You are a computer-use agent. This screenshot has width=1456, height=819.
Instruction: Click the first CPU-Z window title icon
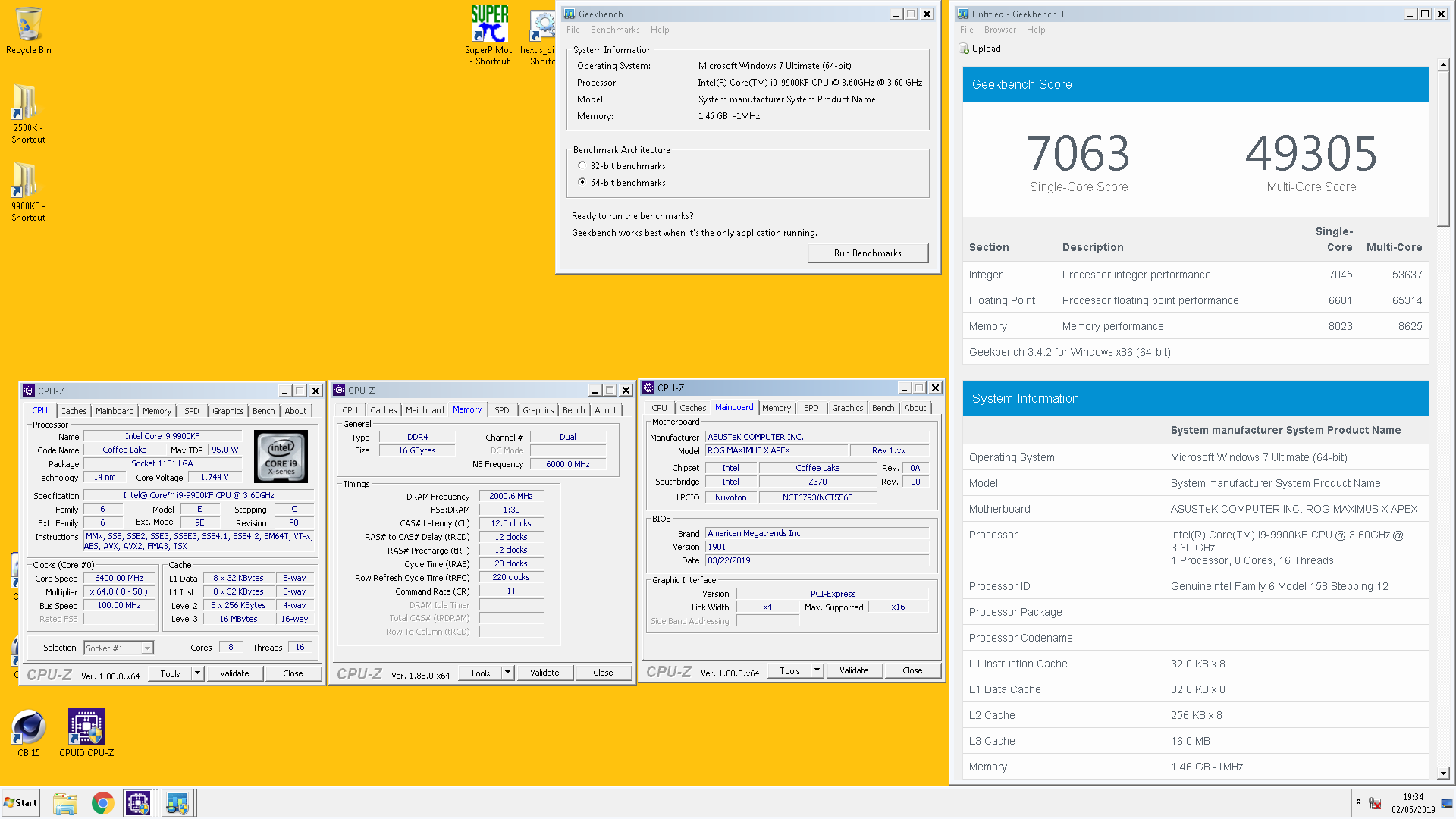29,391
